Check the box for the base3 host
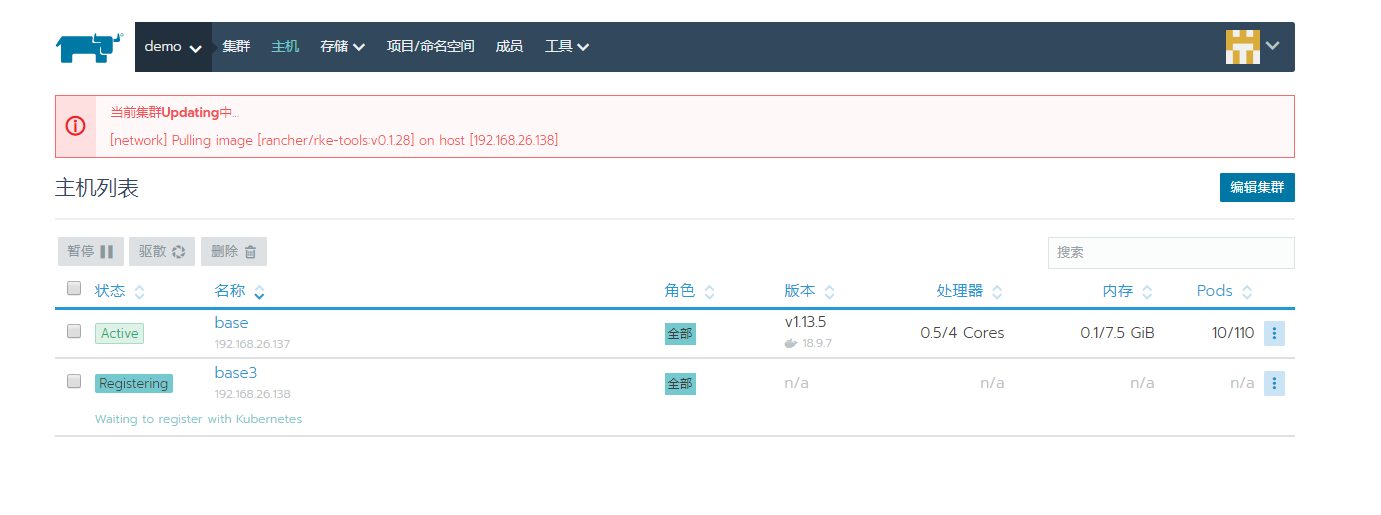Viewport: 1381px width, 515px height. 73,381
